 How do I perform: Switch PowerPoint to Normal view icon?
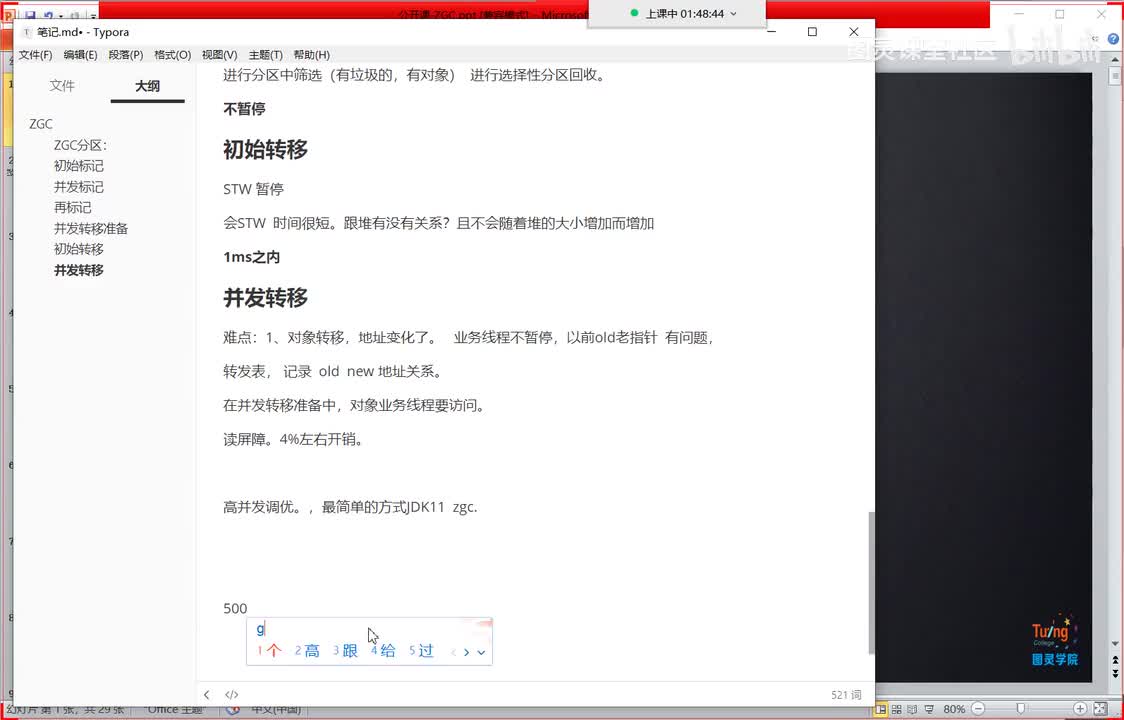click(880, 709)
